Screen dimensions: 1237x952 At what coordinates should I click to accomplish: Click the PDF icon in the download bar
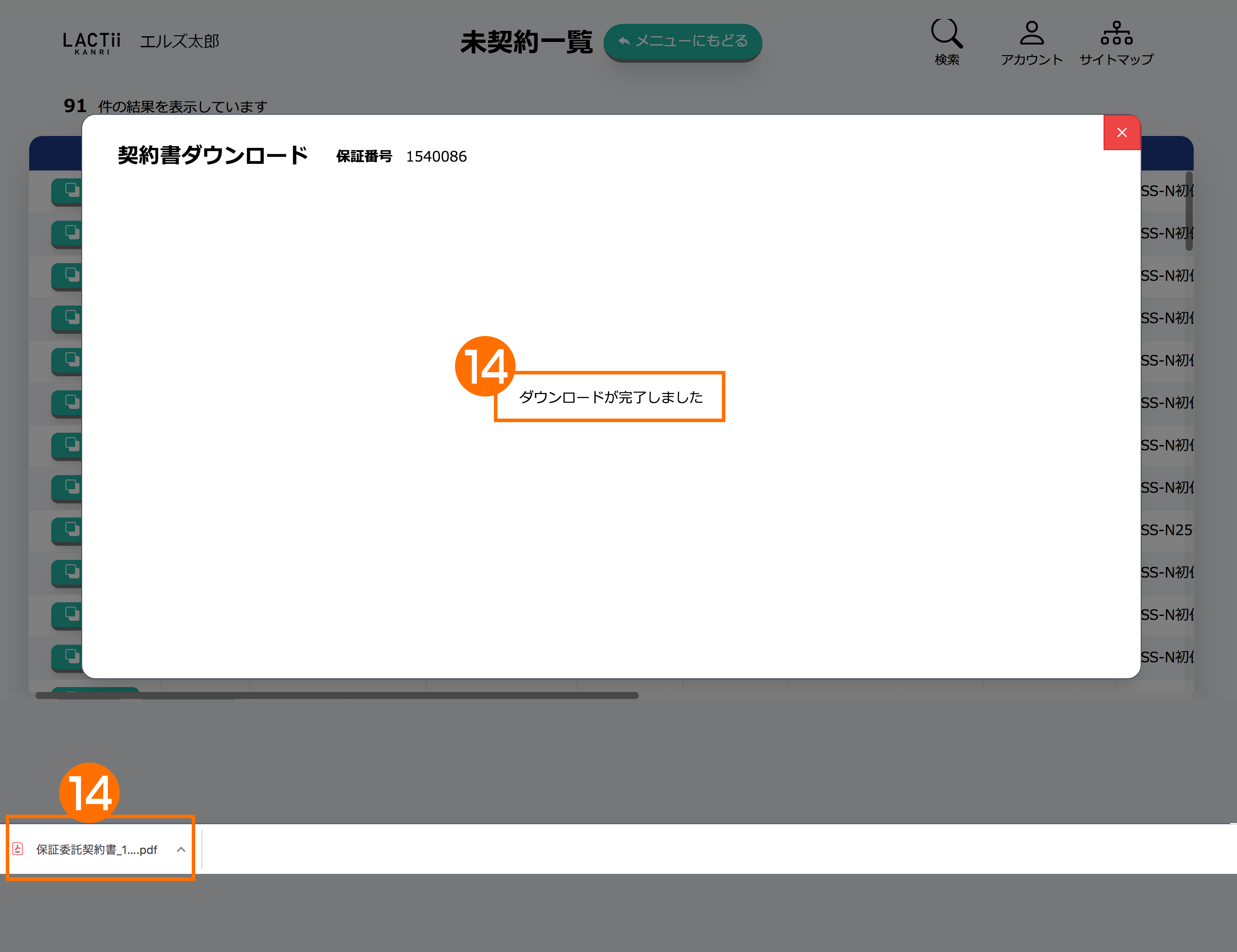[18, 849]
